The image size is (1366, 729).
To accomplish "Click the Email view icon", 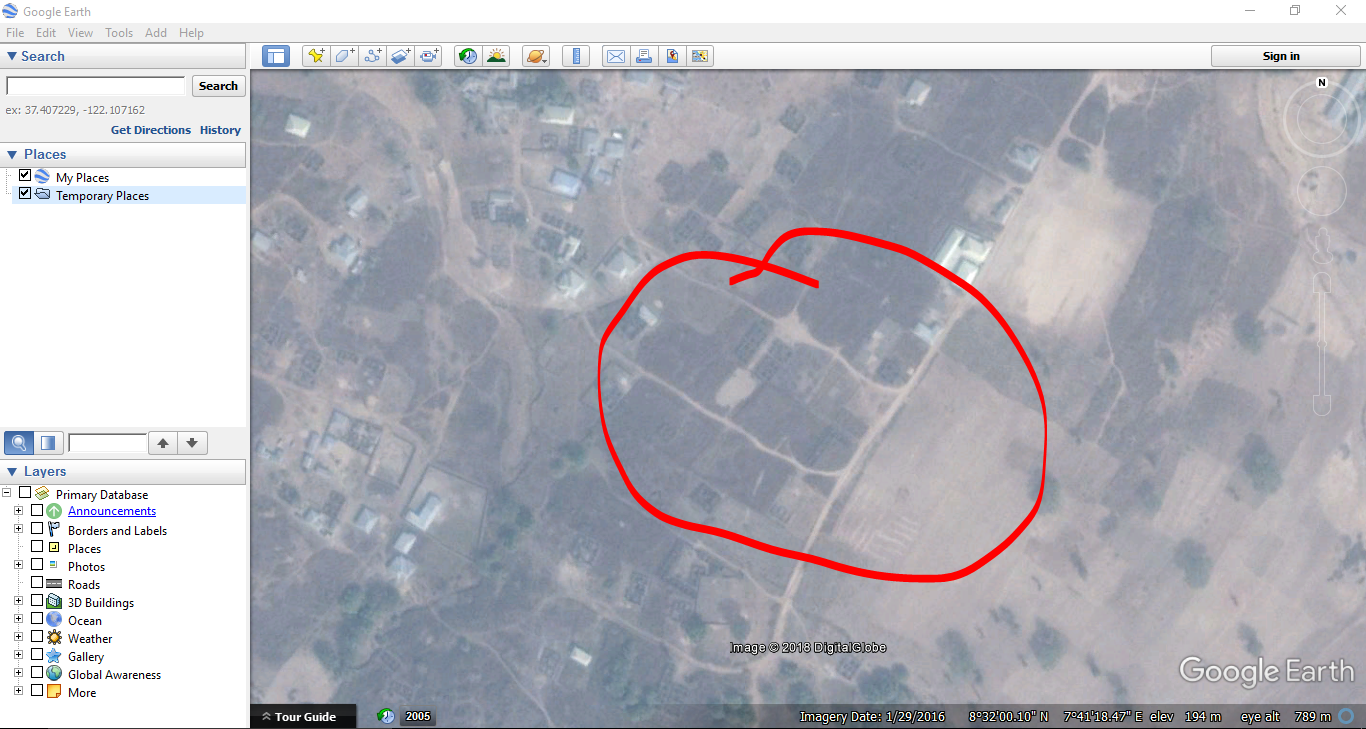I will (615, 56).
